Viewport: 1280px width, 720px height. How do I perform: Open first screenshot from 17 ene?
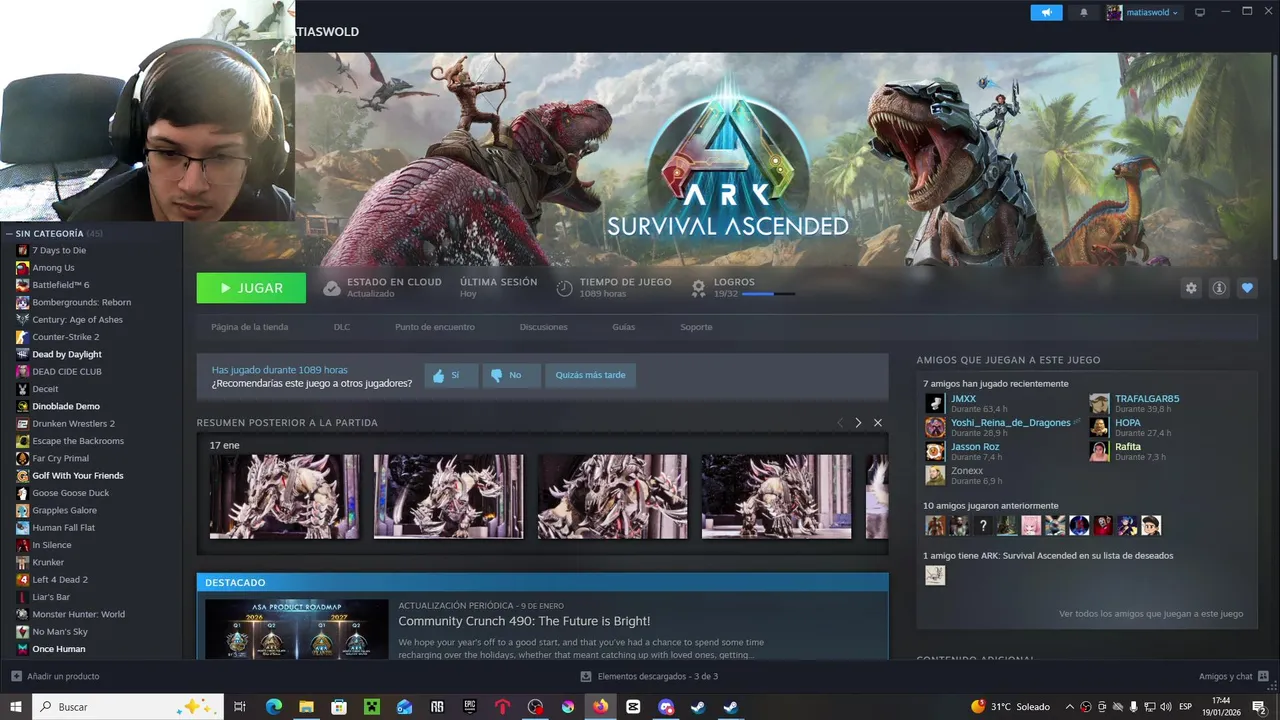(284, 497)
